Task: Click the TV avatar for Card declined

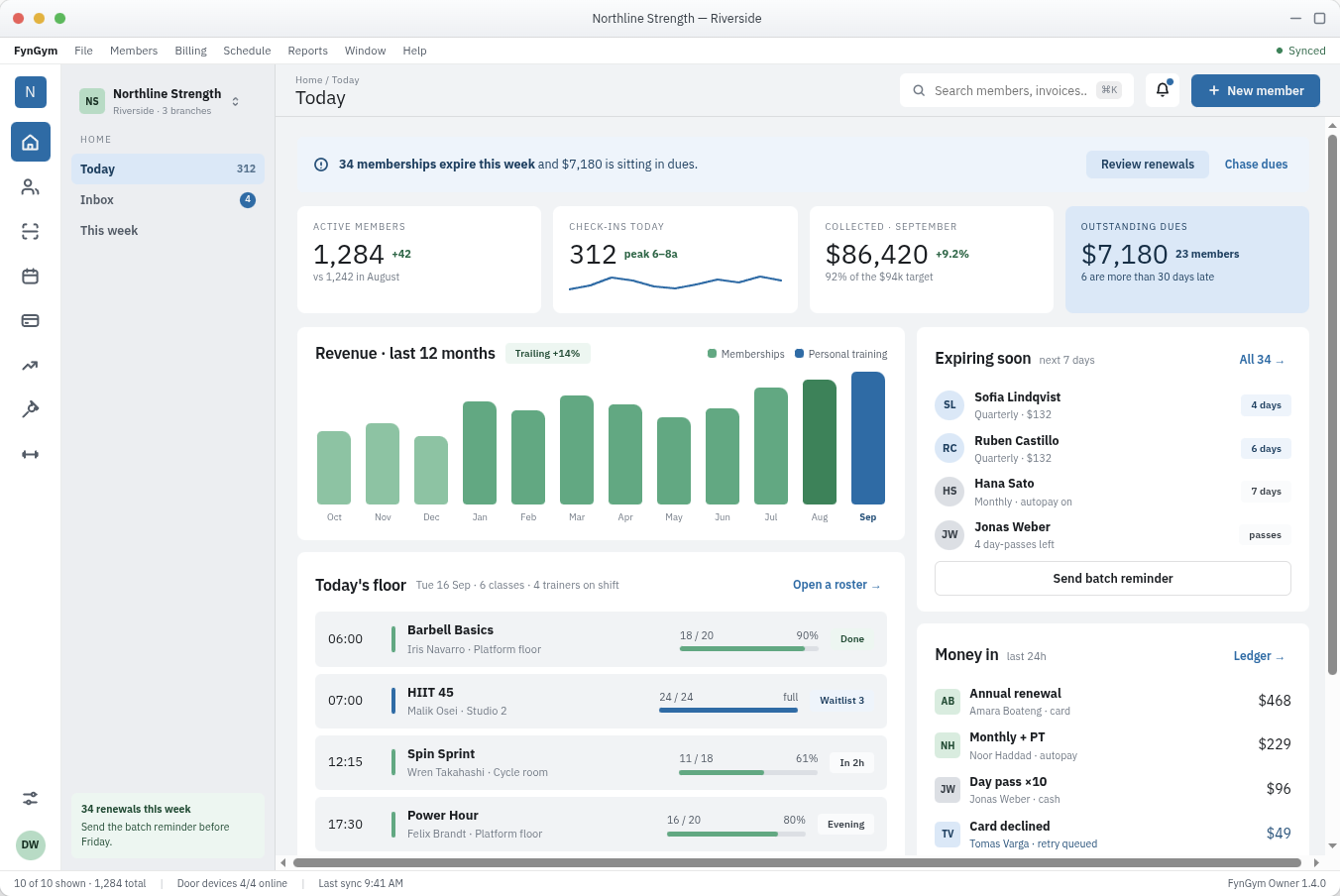Action: [x=948, y=834]
